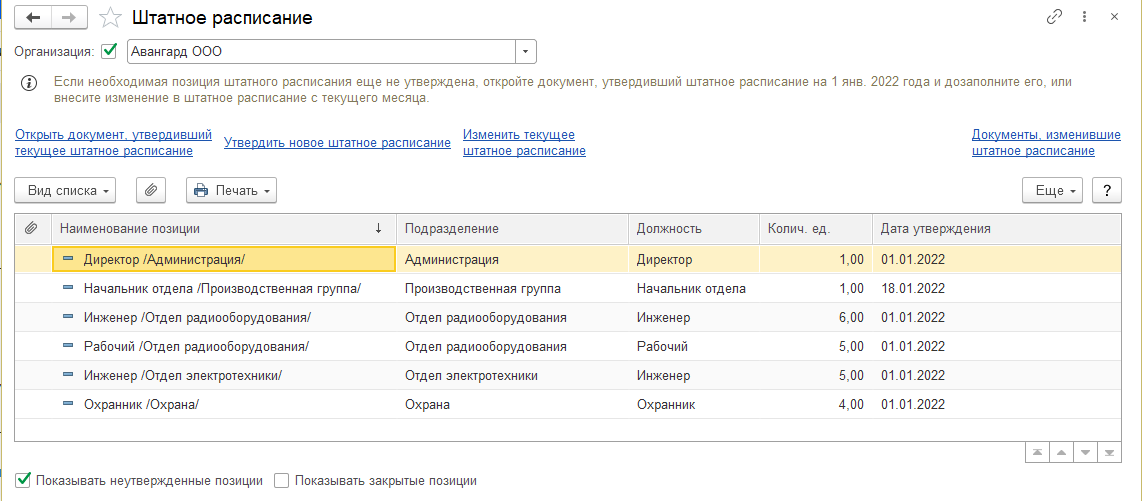The width and height of the screenshot is (1142, 501).
Task: Disable Показывать неутвержденные позиции checkbox
Action: click(24, 480)
